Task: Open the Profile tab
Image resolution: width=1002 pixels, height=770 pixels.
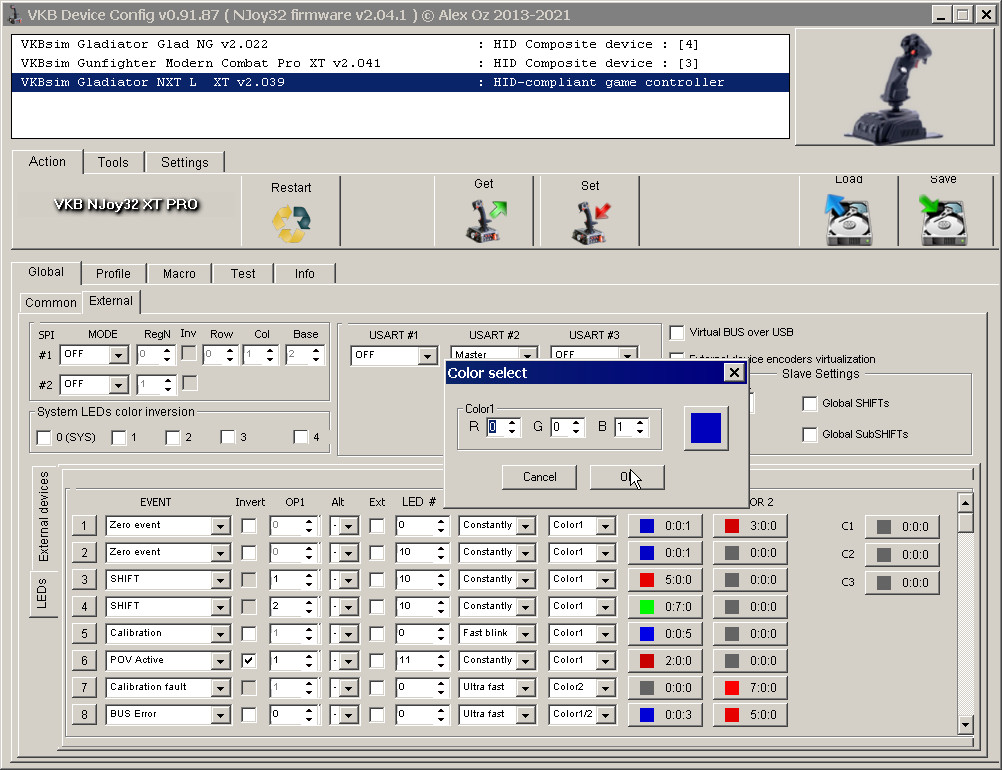Action: [x=113, y=273]
